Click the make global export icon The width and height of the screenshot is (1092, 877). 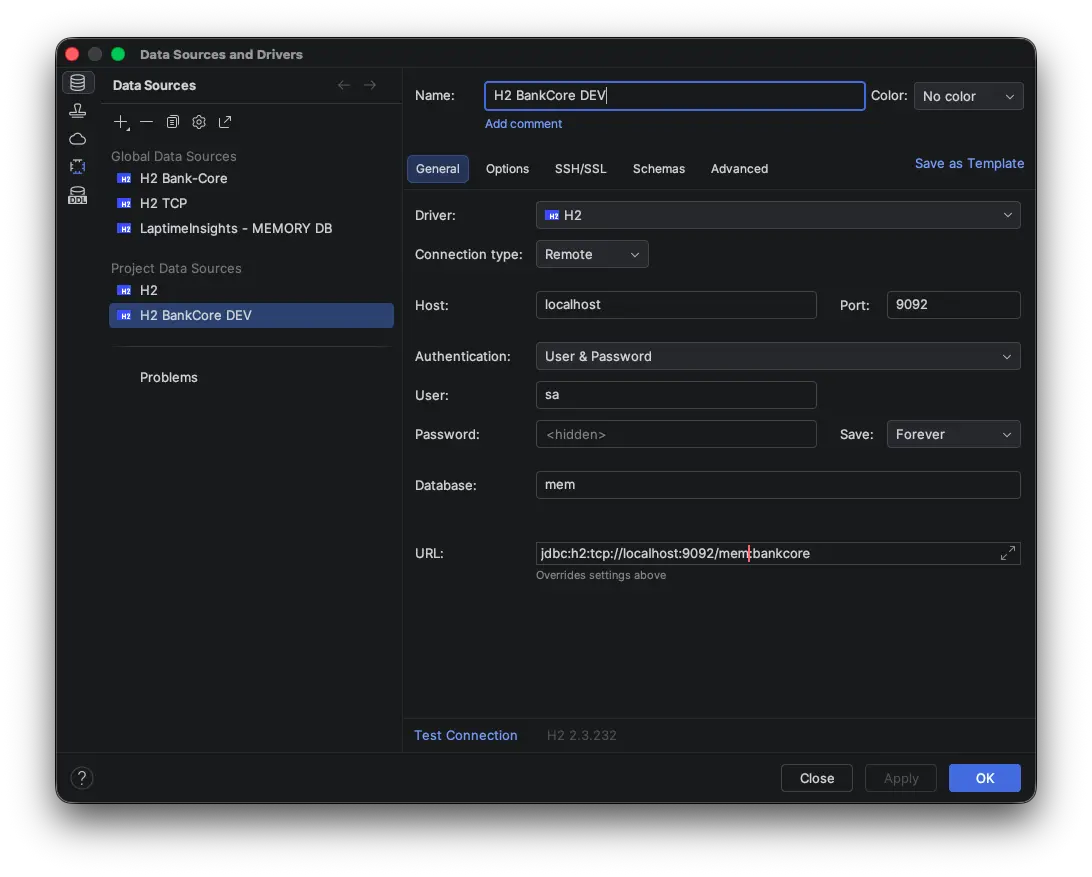[x=225, y=122]
